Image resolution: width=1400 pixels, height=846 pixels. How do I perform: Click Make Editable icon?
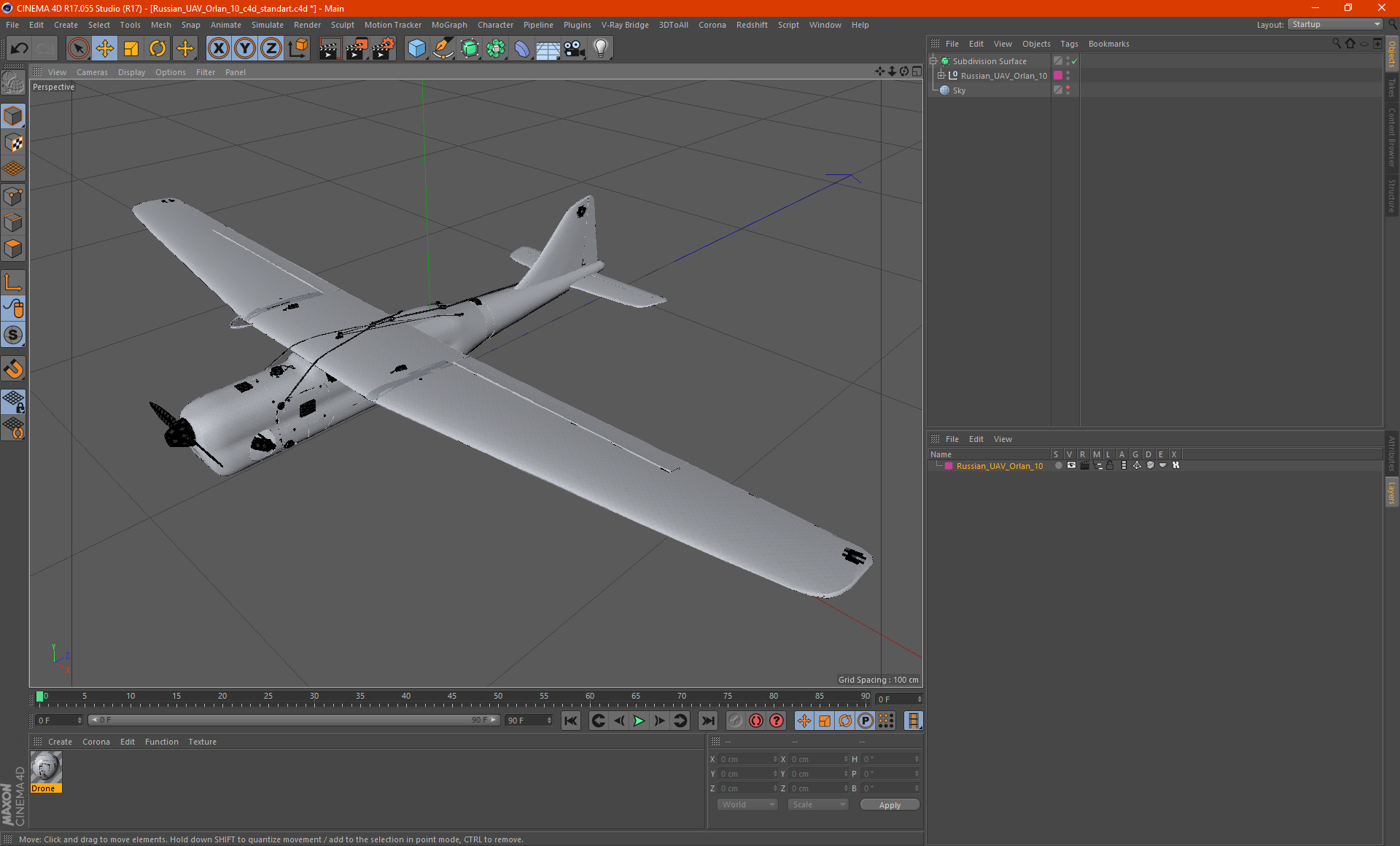[x=13, y=82]
